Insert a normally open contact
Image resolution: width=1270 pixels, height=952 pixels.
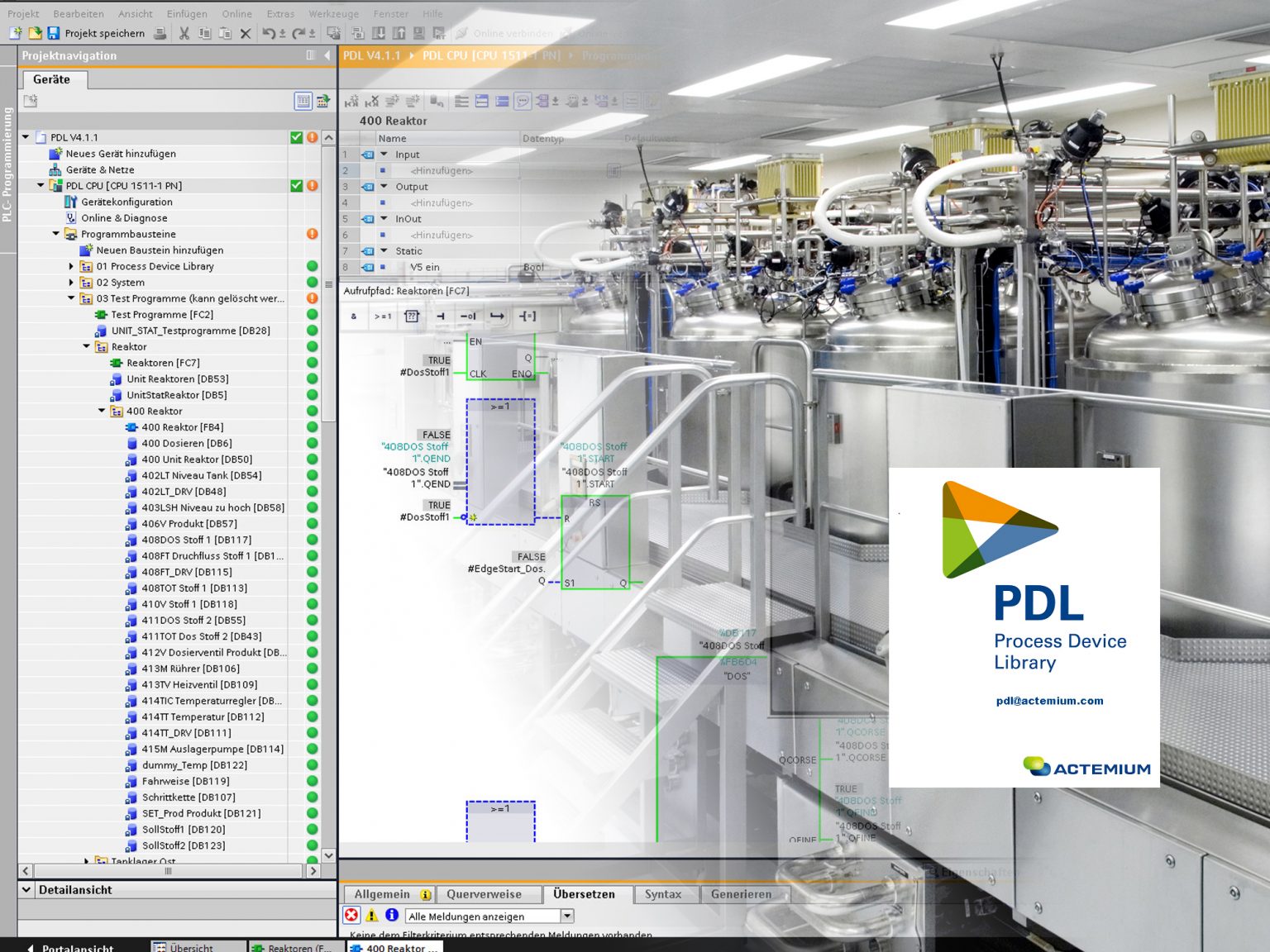pos(442,317)
